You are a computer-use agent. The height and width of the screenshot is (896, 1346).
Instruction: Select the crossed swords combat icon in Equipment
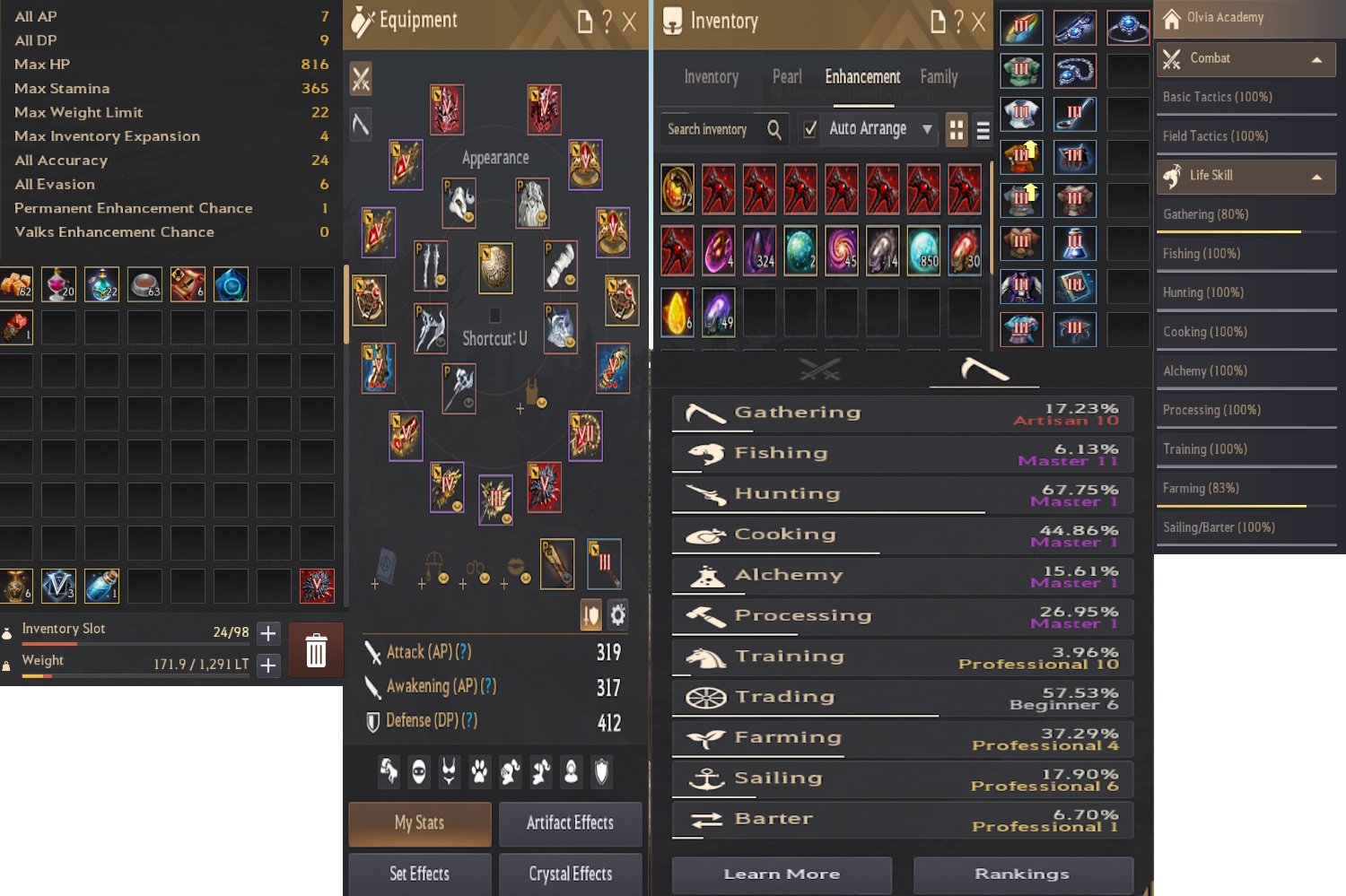coord(361,79)
